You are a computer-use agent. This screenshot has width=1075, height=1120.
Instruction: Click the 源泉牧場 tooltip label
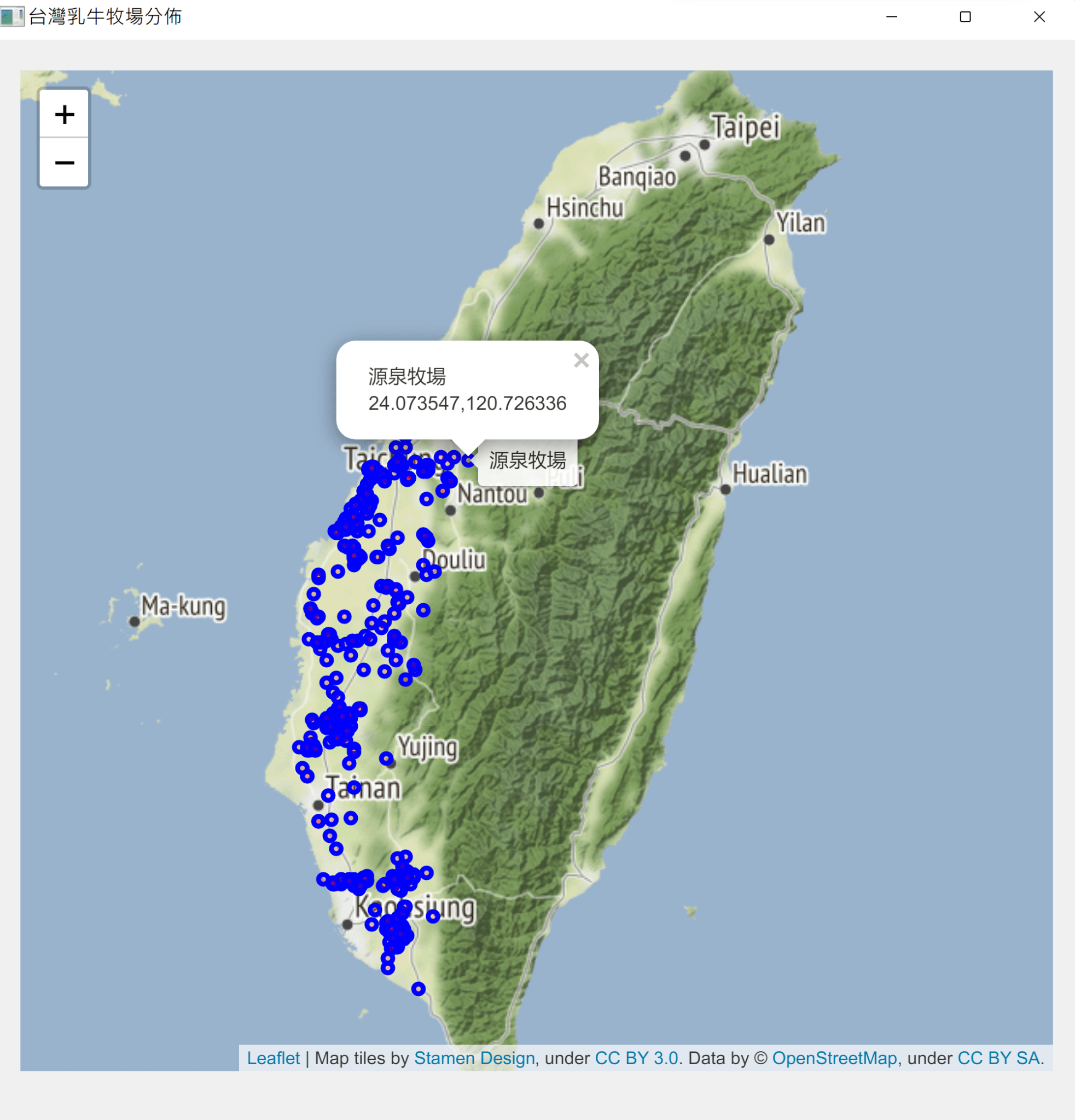(x=527, y=460)
